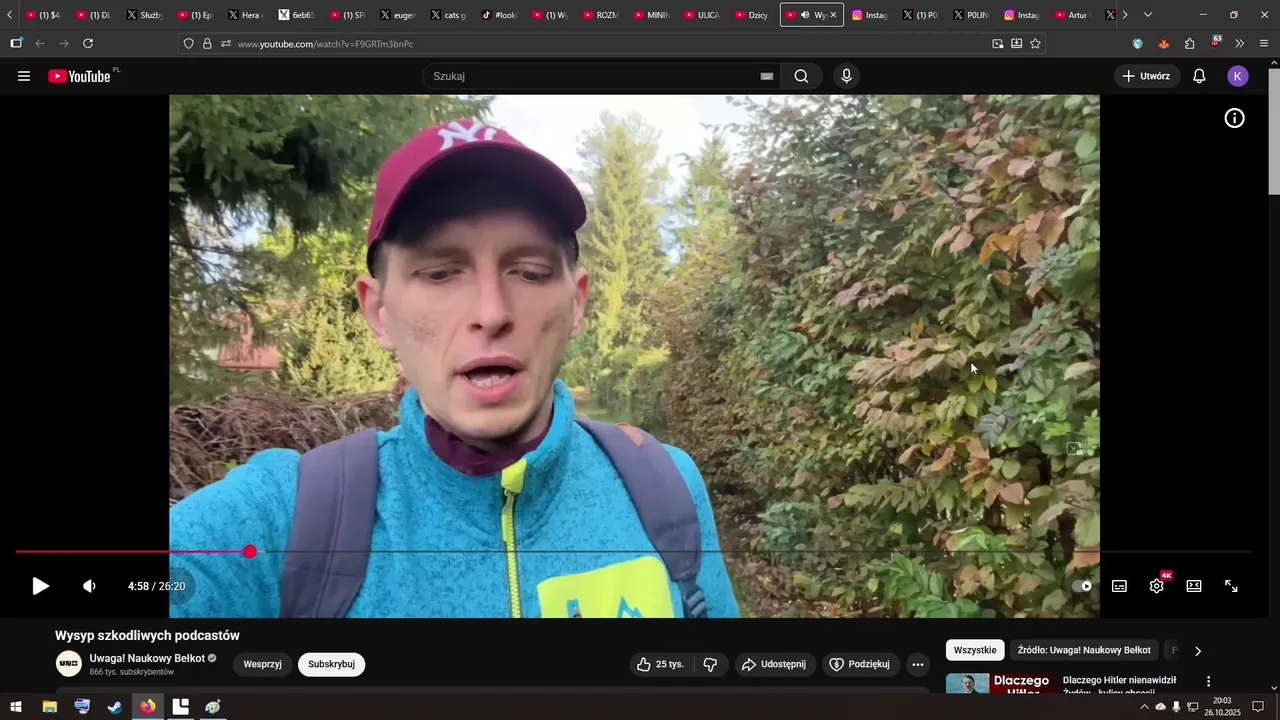Open the extension with red badge

pyautogui.click(x=1215, y=43)
